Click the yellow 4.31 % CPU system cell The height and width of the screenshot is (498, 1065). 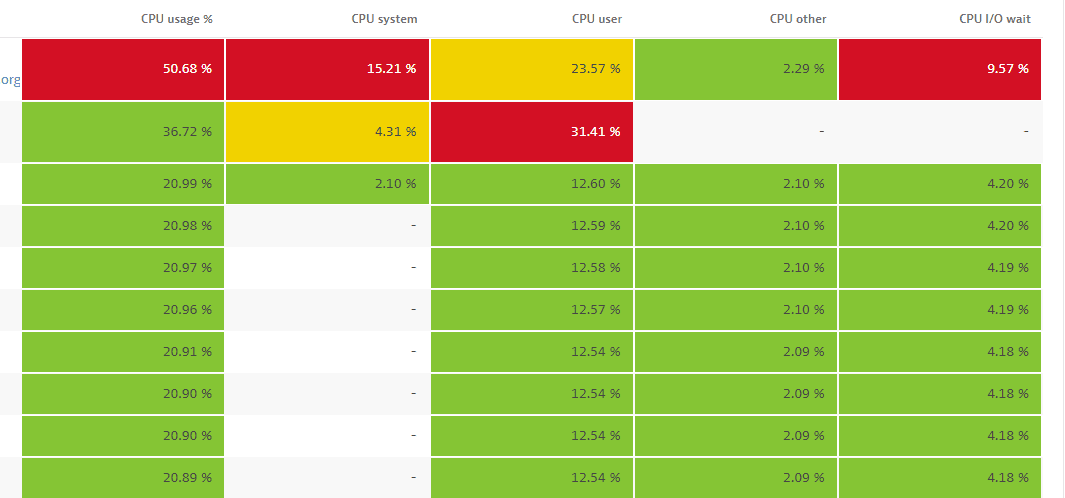coord(328,131)
